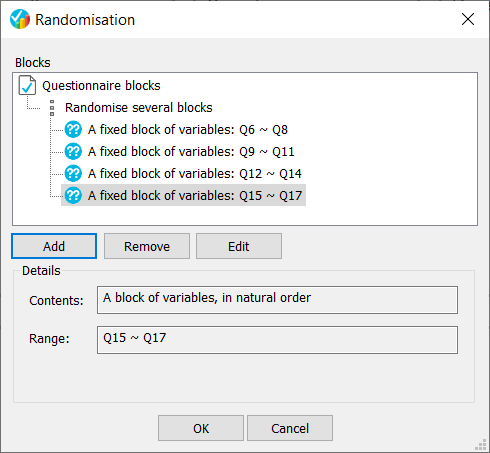Click the Add button
This screenshot has width=490, height=453.
[54, 246]
